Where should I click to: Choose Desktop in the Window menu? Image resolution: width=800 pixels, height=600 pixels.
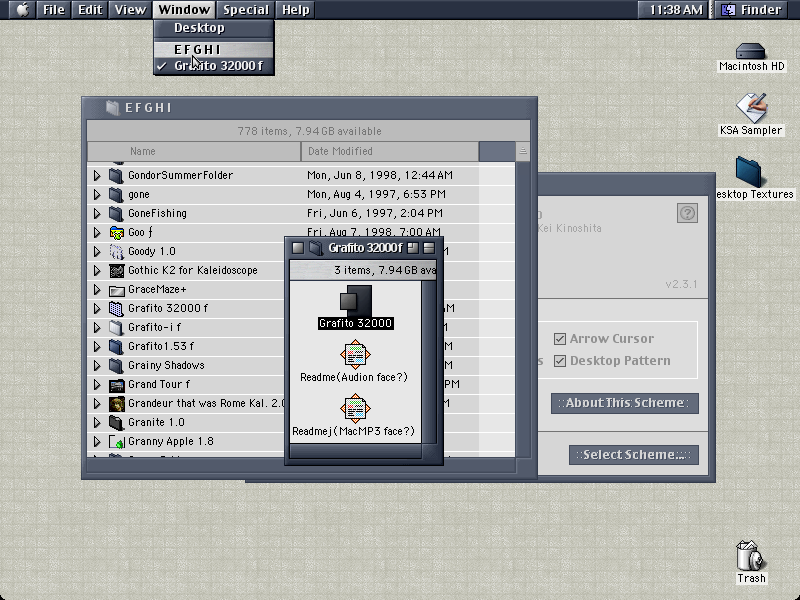(x=214, y=28)
